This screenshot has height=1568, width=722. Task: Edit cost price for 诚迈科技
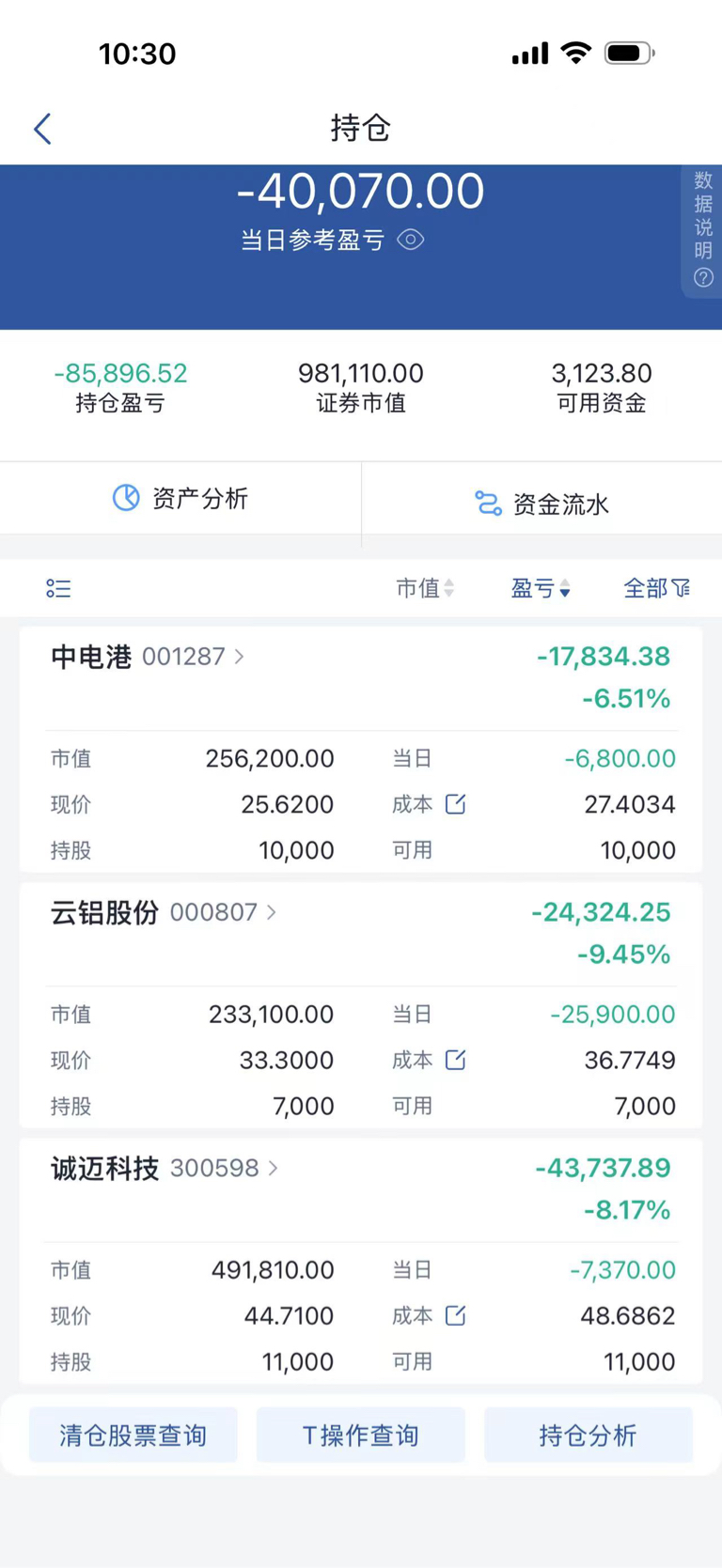pyautogui.click(x=456, y=1315)
